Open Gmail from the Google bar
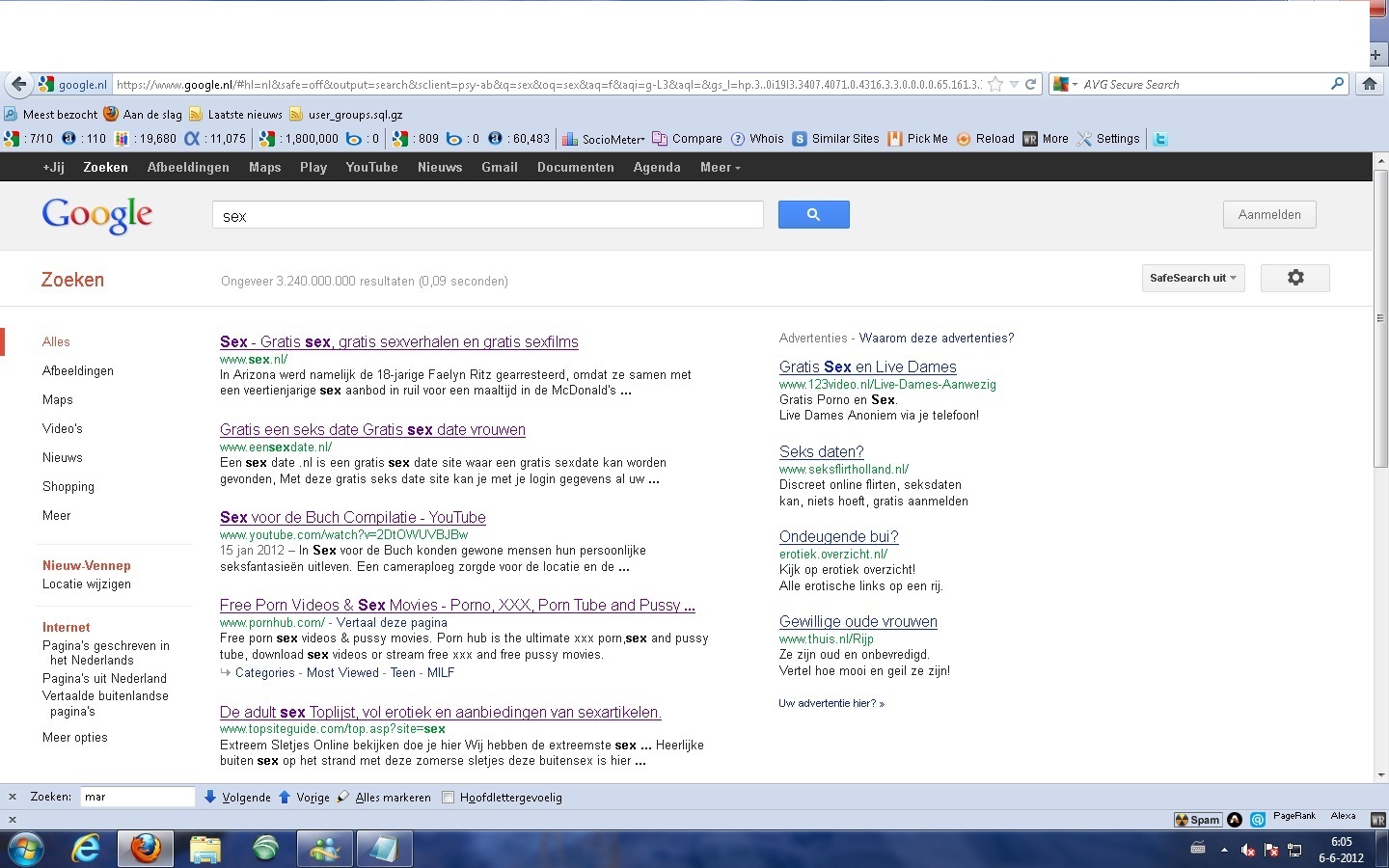 tap(500, 167)
